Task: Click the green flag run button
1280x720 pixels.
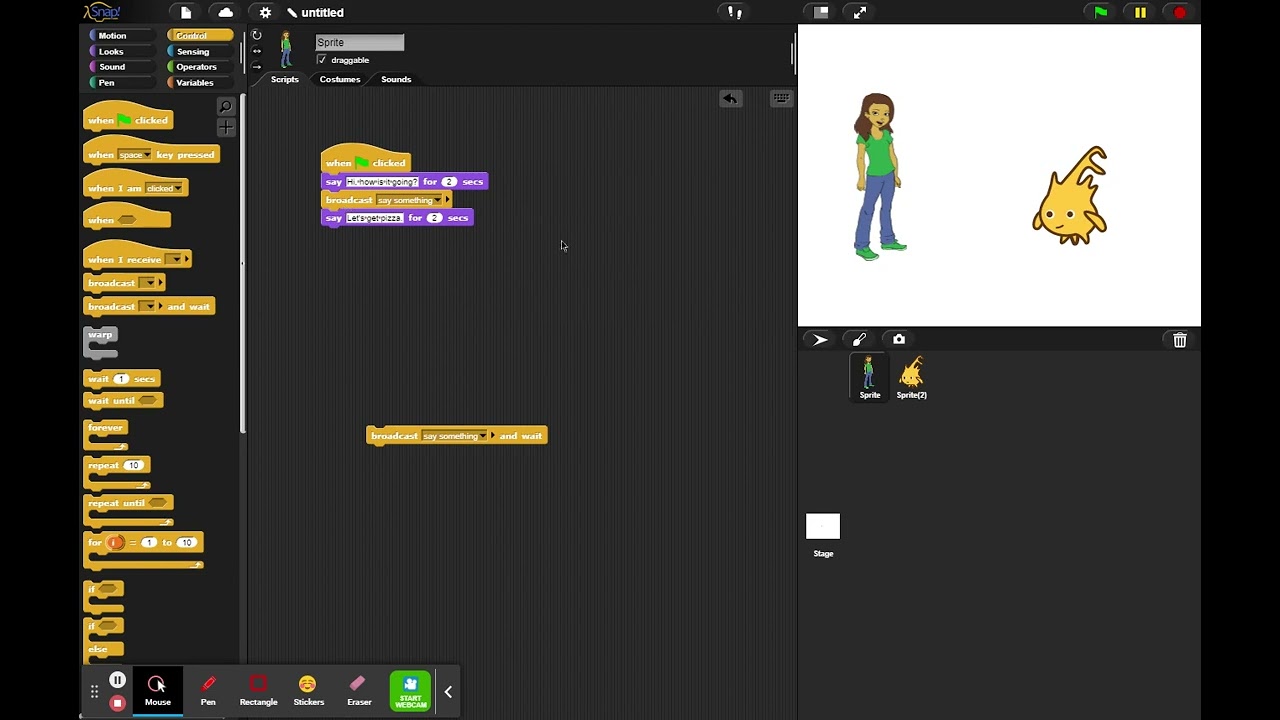Action: (x=1100, y=12)
